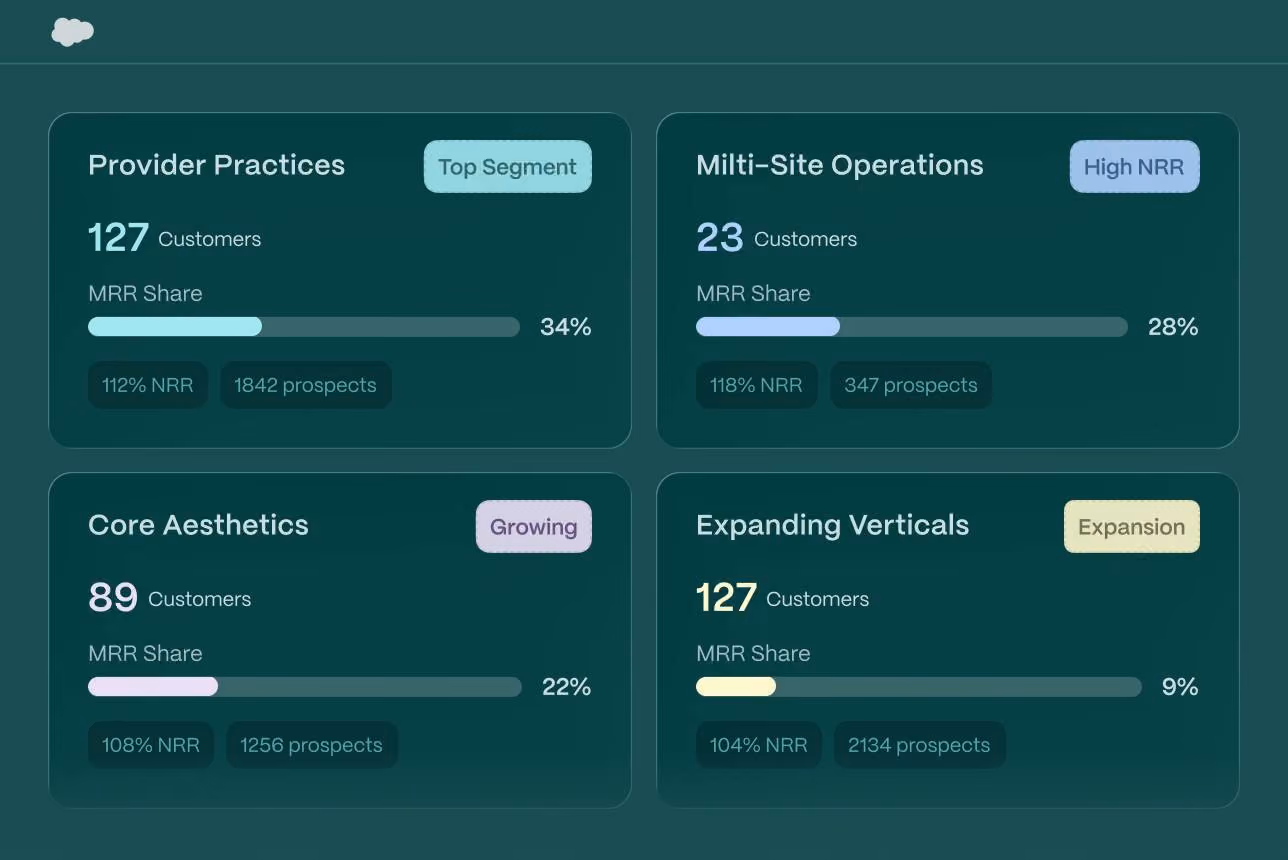The image size is (1288, 860).
Task: Click the Provider Practices MRR Share bar
Action: (304, 326)
